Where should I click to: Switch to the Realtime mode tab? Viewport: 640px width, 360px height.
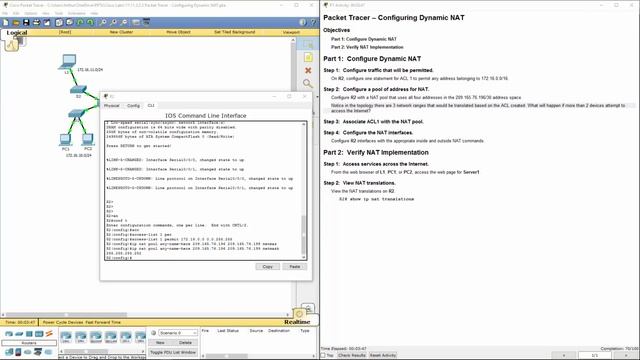[x=297, y=322]
